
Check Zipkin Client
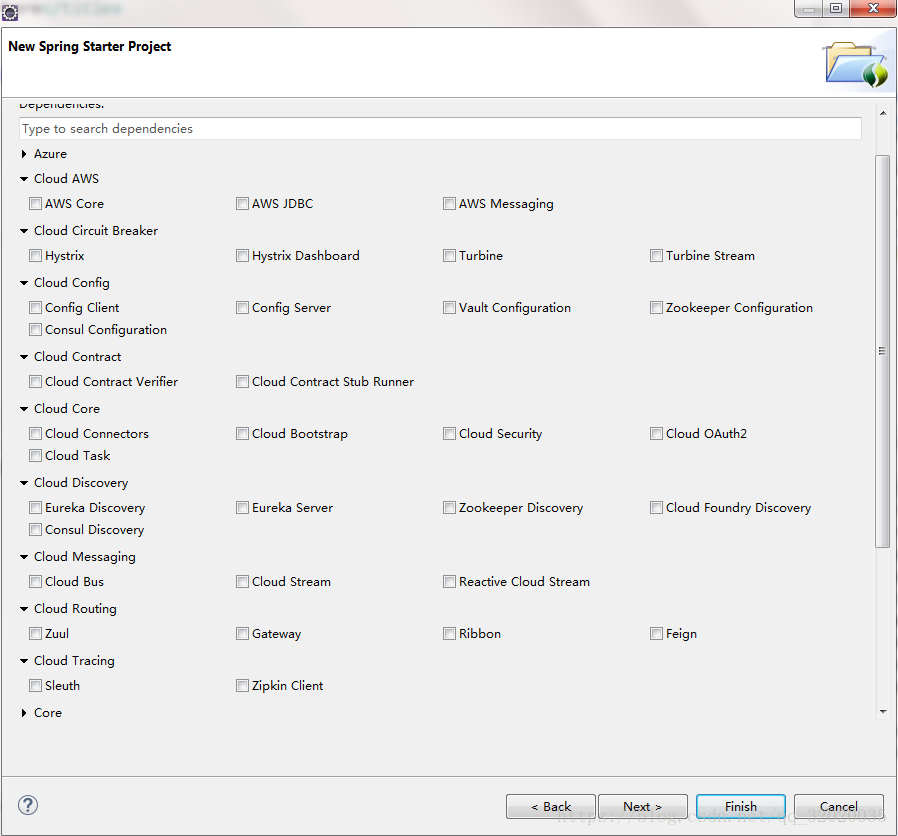click(242, 685)
